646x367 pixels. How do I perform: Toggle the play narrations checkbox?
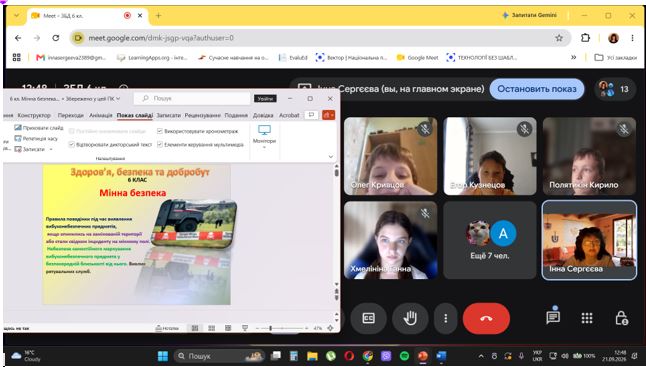tap(72, 145)
